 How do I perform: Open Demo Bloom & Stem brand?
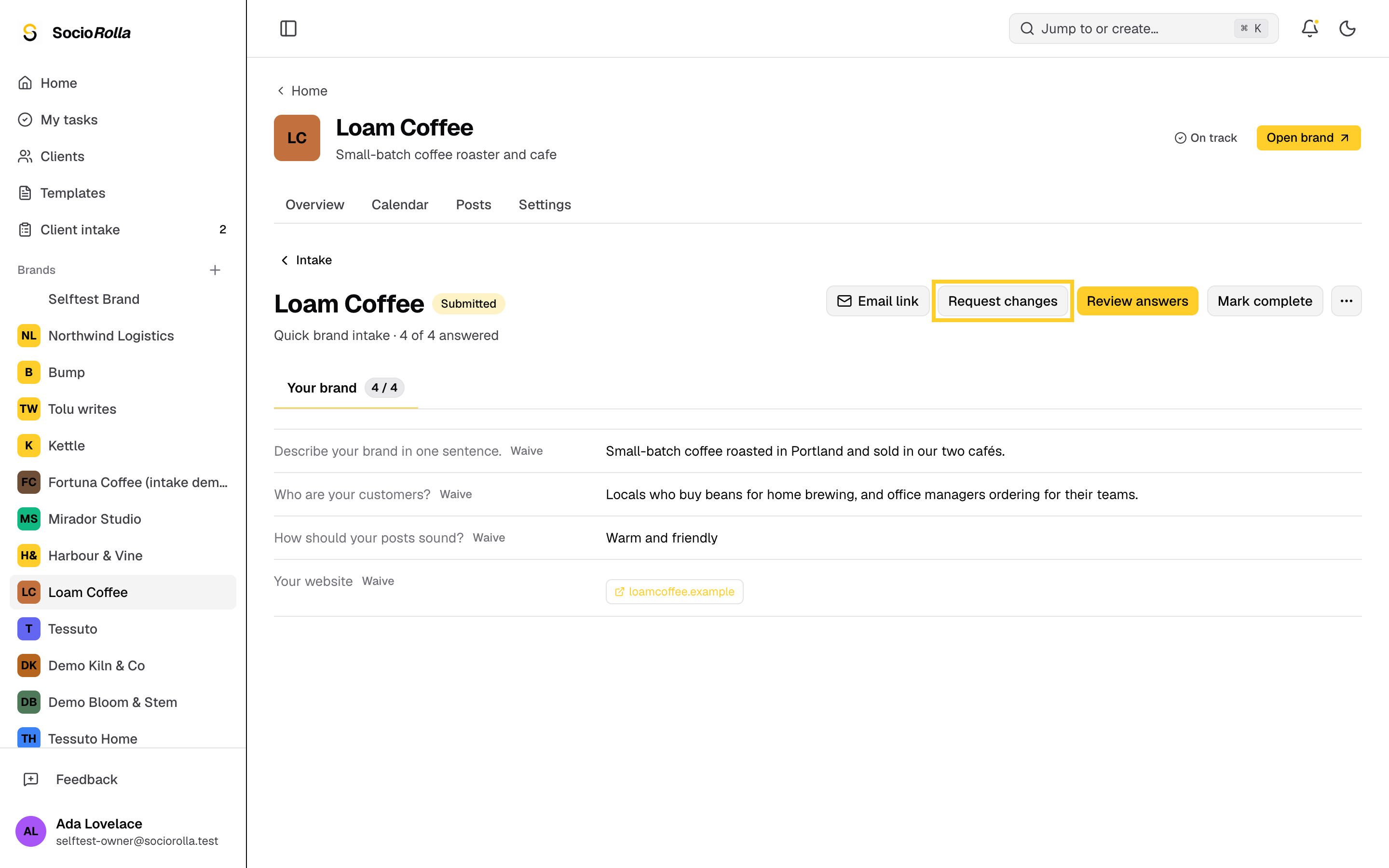click(x=123, y=702)
